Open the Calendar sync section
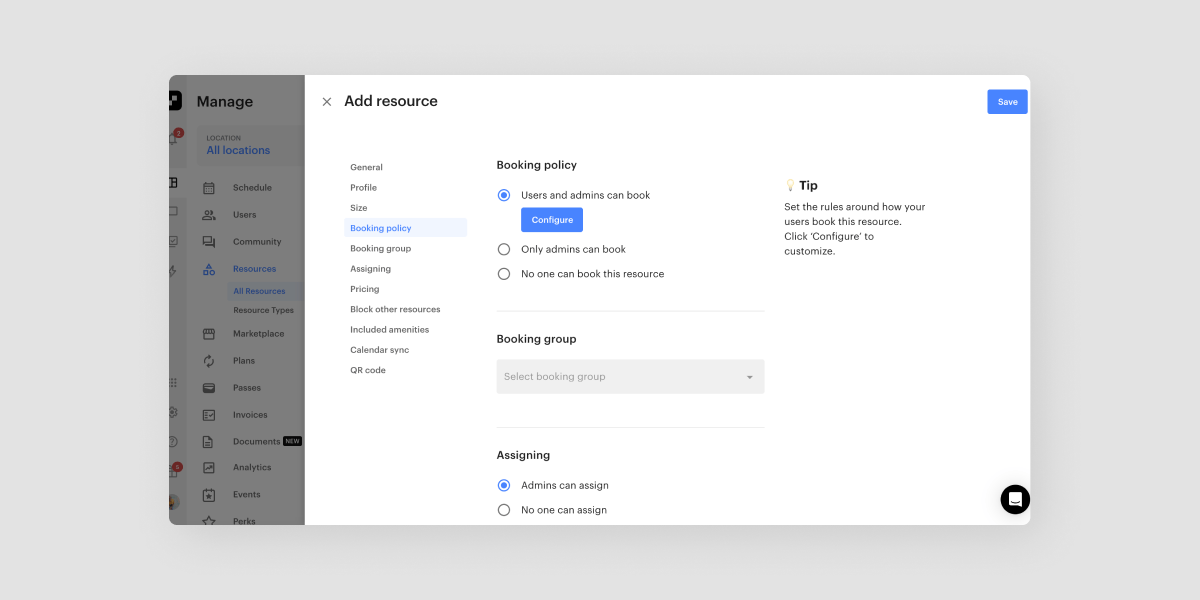Image resolution: width=1200 pixels, height=600 pixels. pos(381,349)
